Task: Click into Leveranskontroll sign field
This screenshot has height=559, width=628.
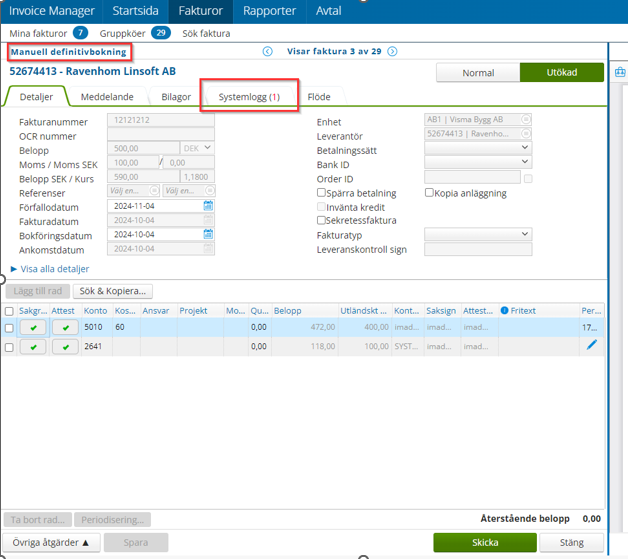Action: 478,249
